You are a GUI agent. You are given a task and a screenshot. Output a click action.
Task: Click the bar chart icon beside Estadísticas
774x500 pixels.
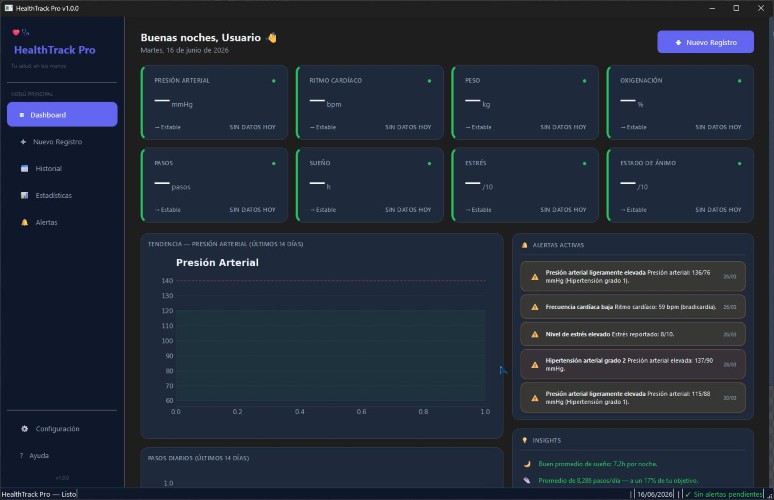(24, 195)
